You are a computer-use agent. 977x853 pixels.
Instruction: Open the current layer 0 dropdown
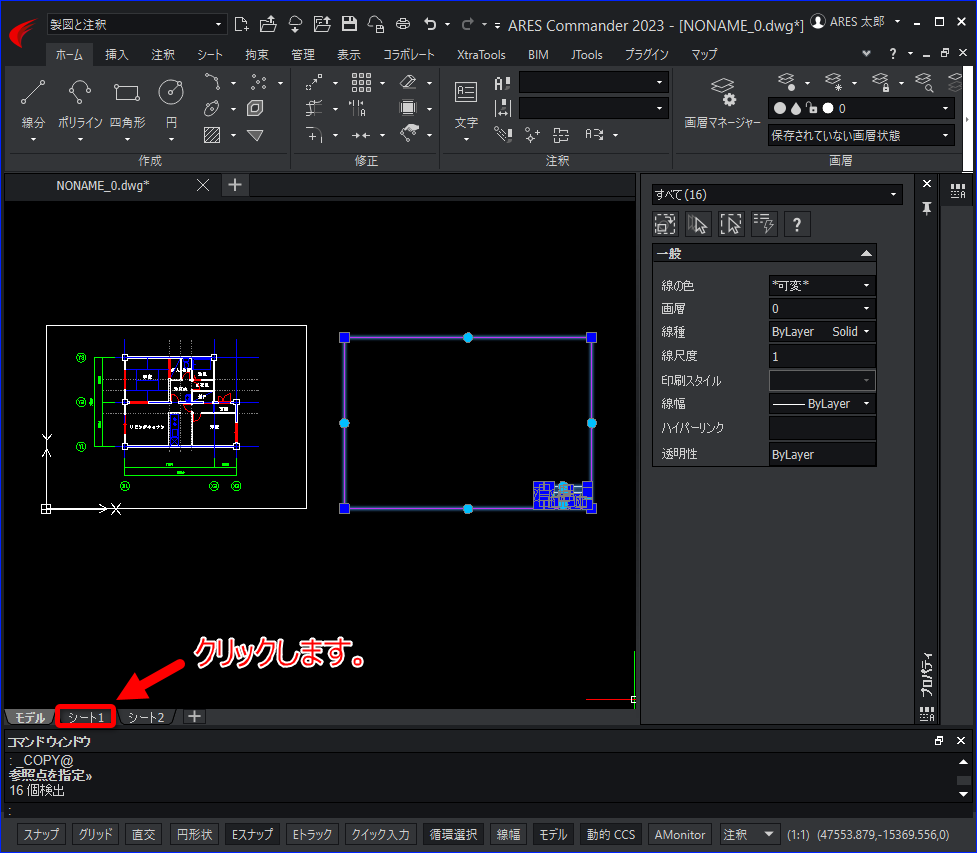pyautogui.click(x=861, y=108)
